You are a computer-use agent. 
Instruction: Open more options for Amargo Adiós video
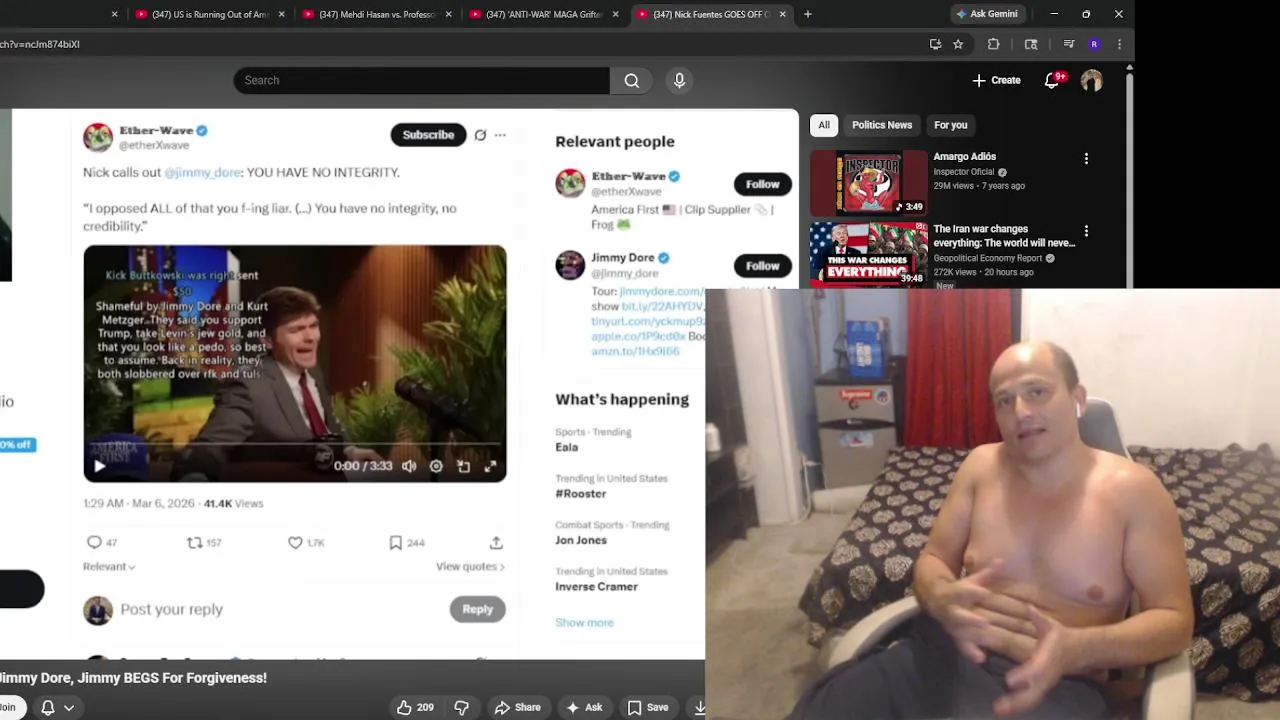coord(1086,158)
